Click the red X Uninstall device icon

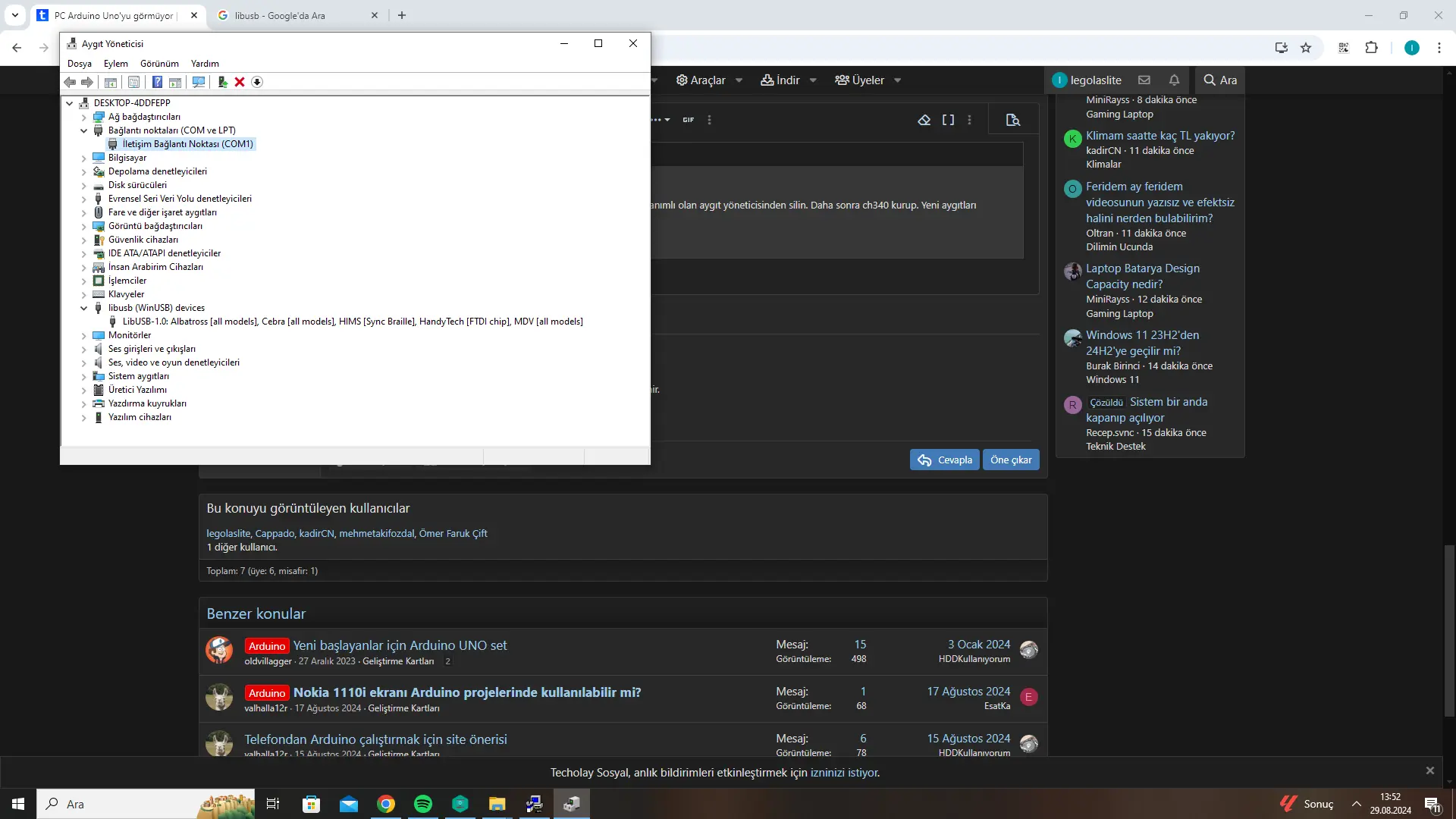click(x=240, y=82)
